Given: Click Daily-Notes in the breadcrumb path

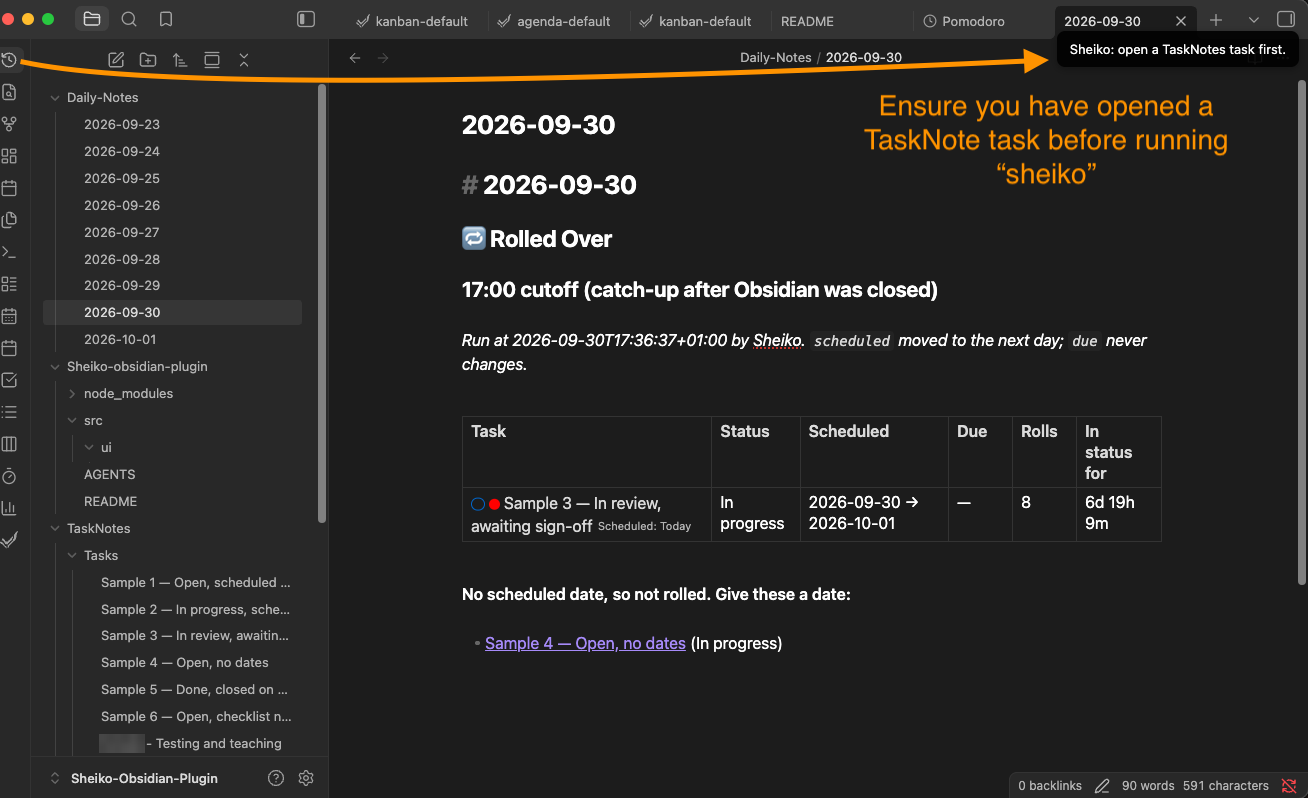Looking at the screenshot, I should pyautogui.click(x=776, y=57).
